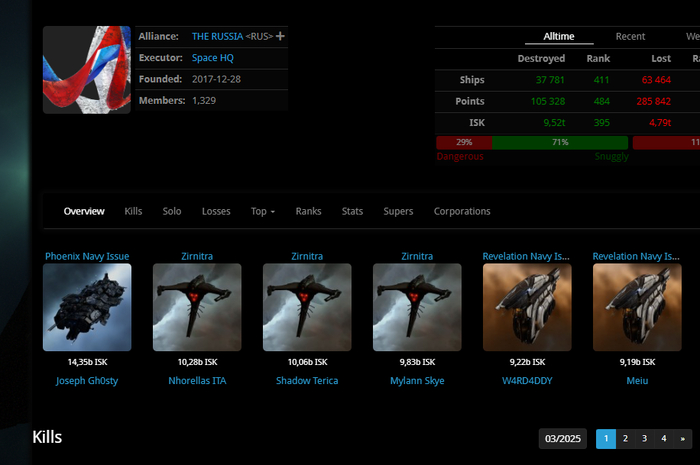Switch to the Losses tab
The height and width of the screenshot is (465, 700).
point(216,212)
